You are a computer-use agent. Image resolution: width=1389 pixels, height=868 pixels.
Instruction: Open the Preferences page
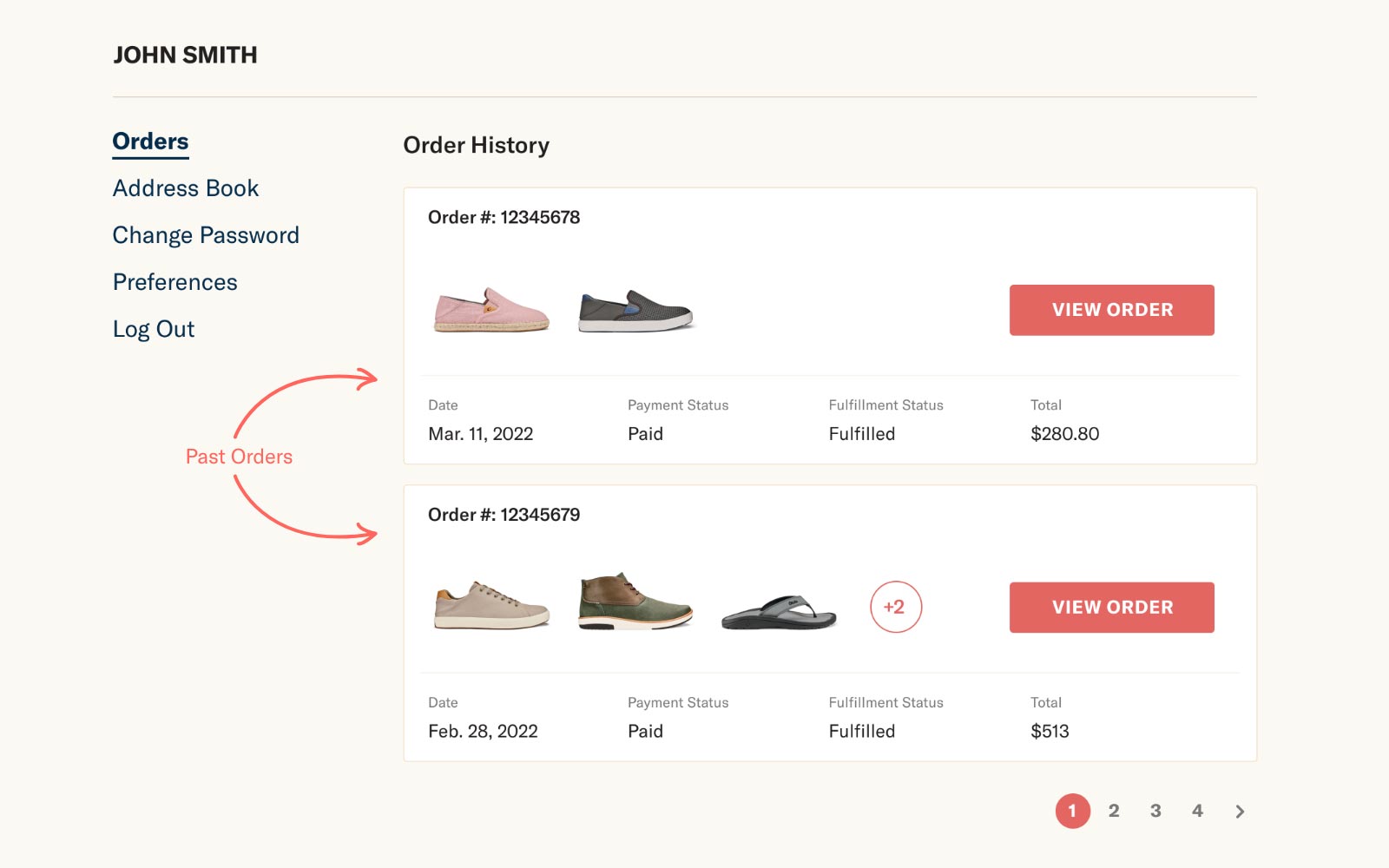(174, 281)
